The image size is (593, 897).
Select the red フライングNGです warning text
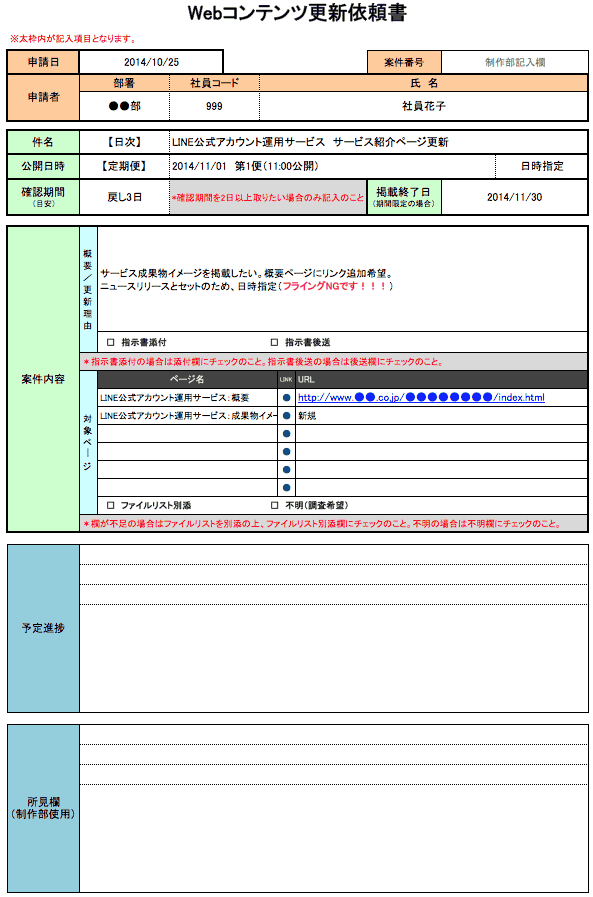coord(335,286)
